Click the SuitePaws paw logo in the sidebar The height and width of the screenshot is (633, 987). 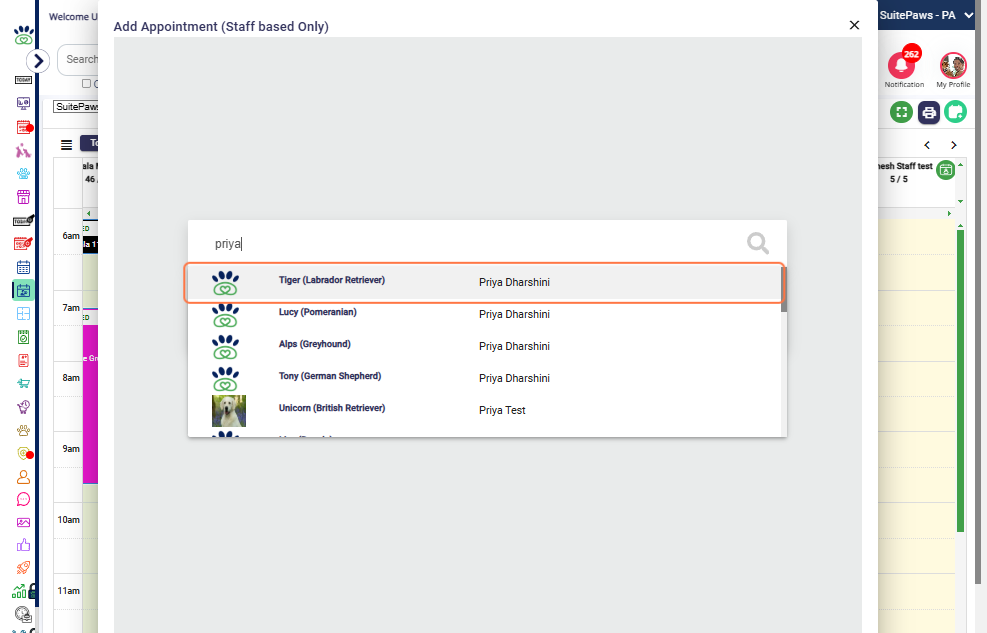(23, 35)
